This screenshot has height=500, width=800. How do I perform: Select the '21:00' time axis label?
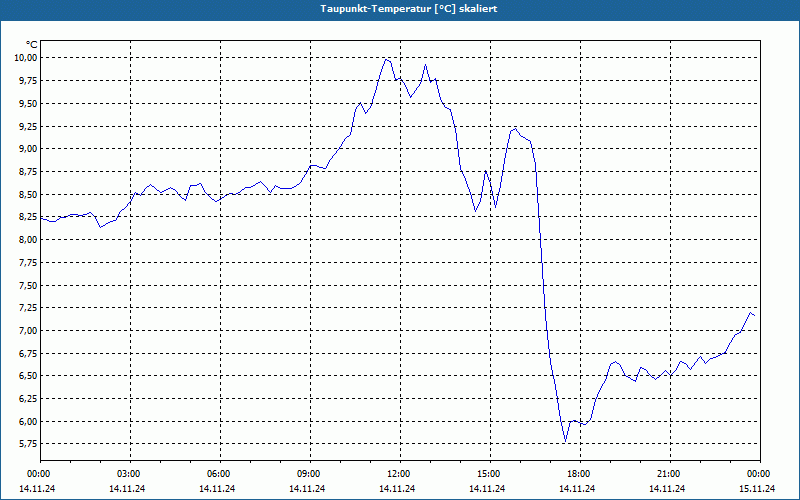(x=668, y=474)
